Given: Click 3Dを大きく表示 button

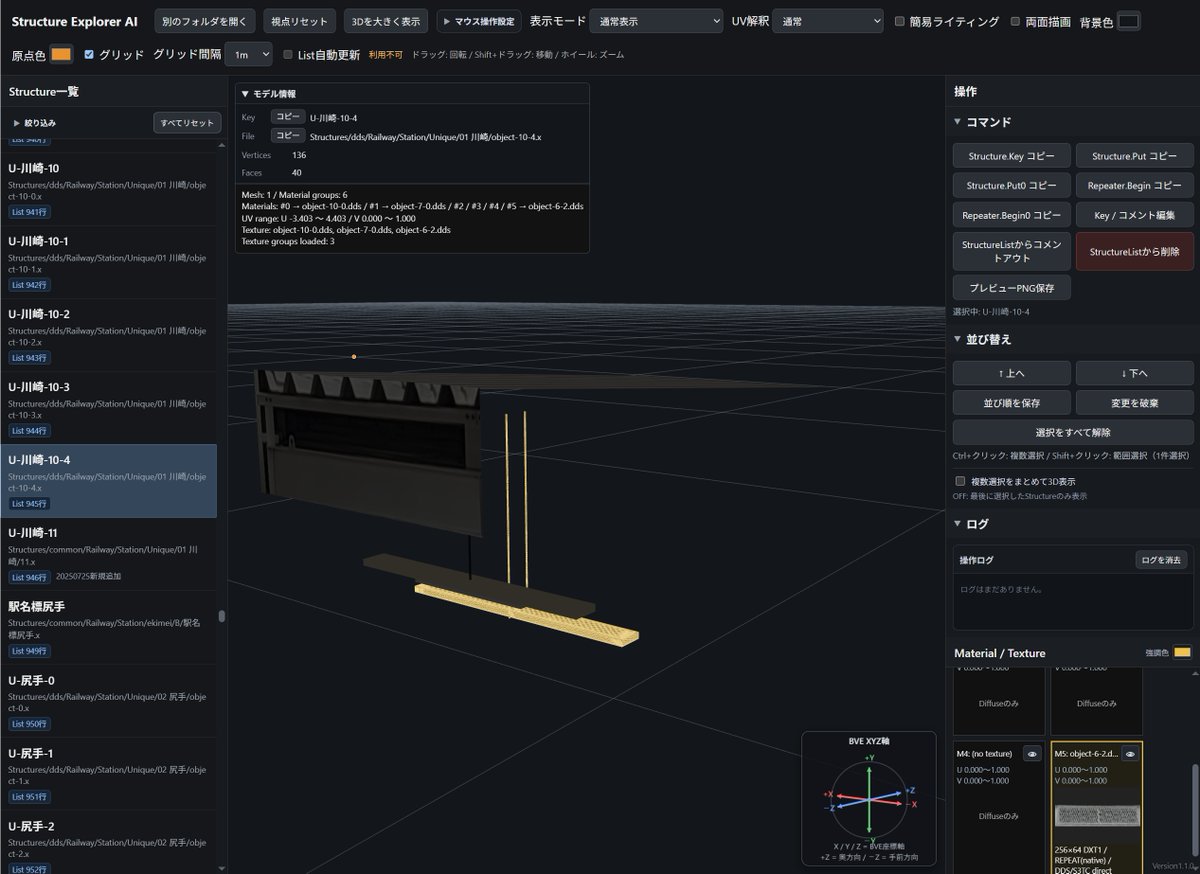Looking at the screenshot, I should 386,21.
